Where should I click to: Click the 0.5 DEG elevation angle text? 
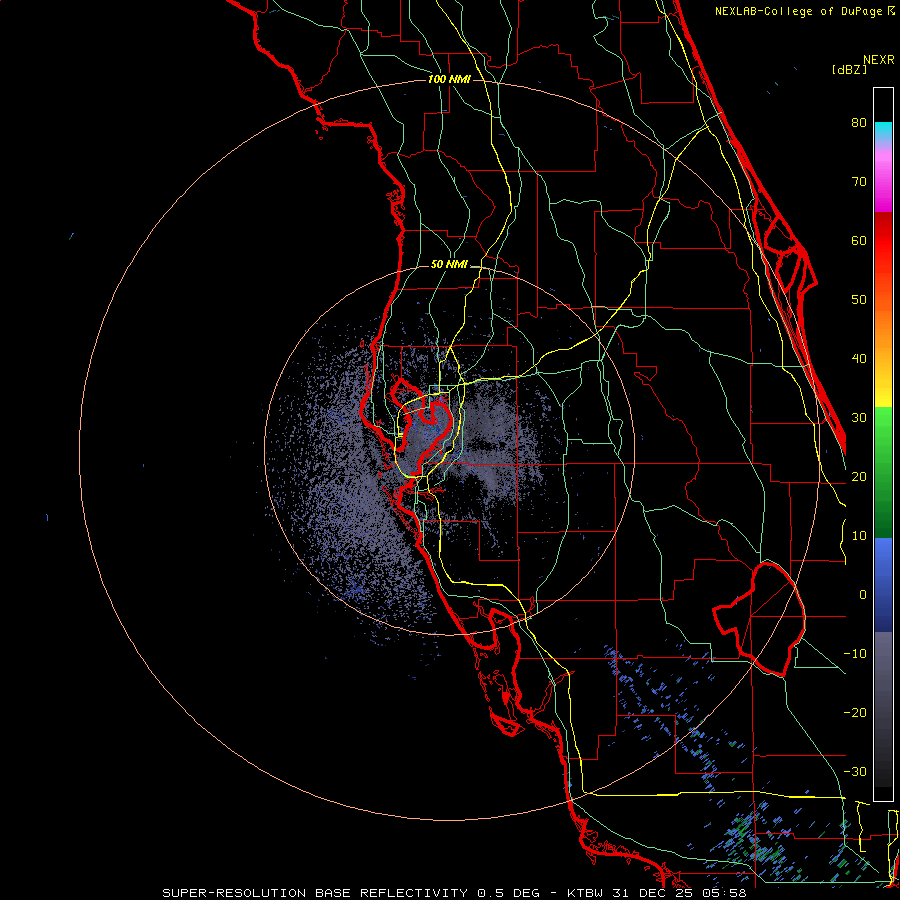(x=508, y=893)
